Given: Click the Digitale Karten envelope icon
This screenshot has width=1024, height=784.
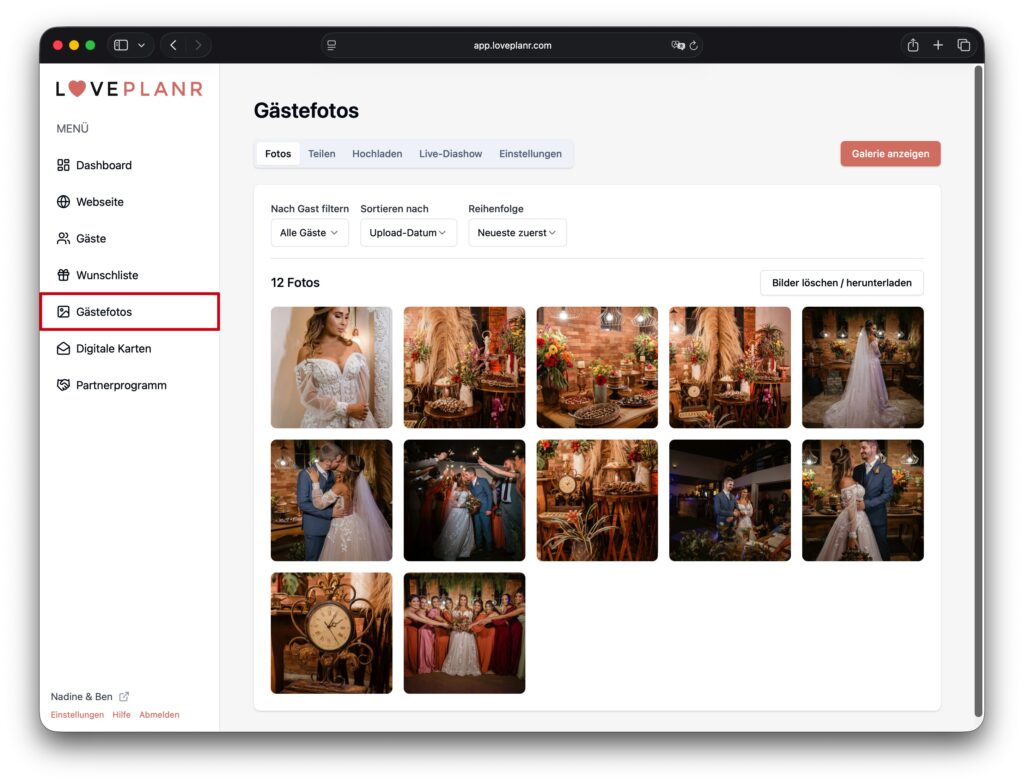Looking at the screenshot, I should tap(63, 348).
